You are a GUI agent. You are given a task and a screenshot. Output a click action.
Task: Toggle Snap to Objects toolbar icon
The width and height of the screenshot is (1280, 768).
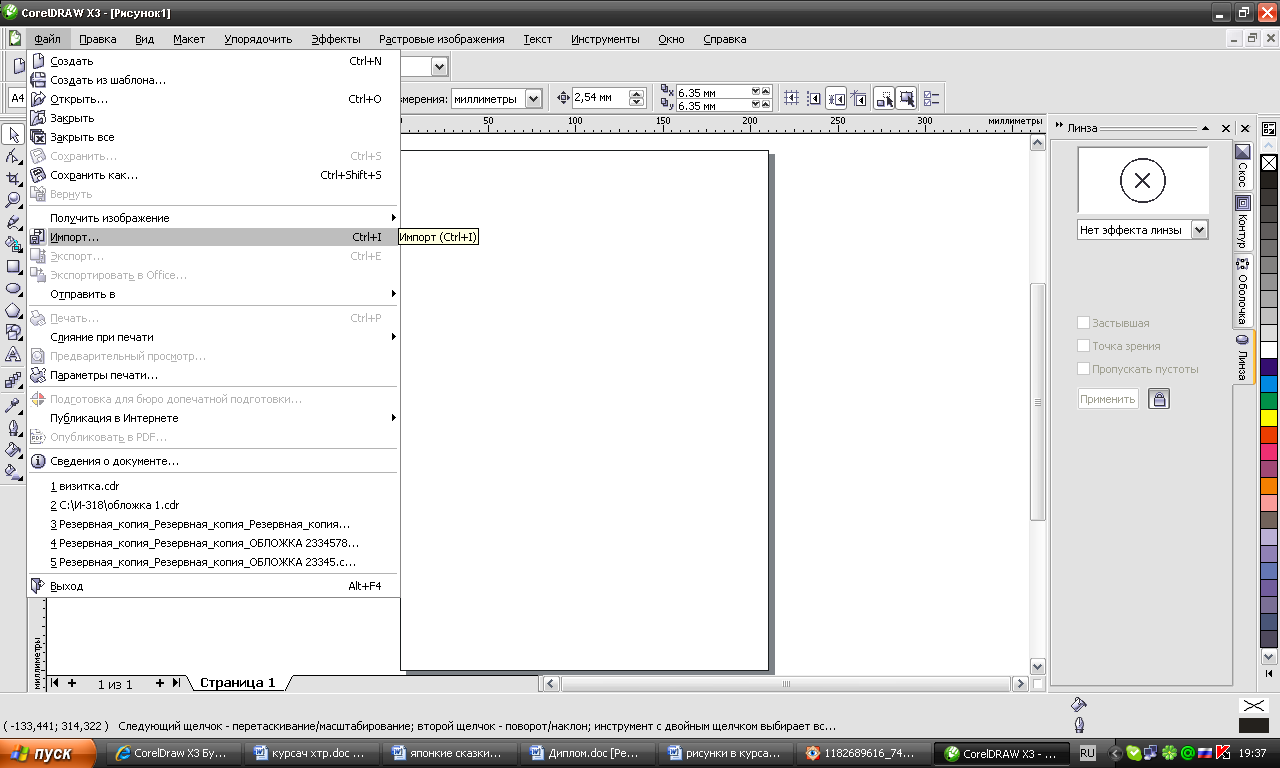coord(836,98)
